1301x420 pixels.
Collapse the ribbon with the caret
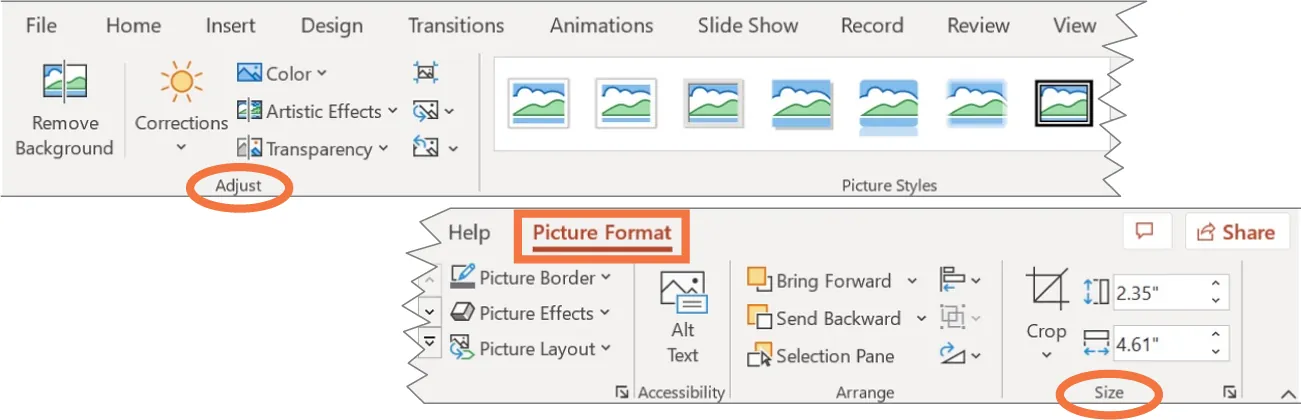(1285, 393)
